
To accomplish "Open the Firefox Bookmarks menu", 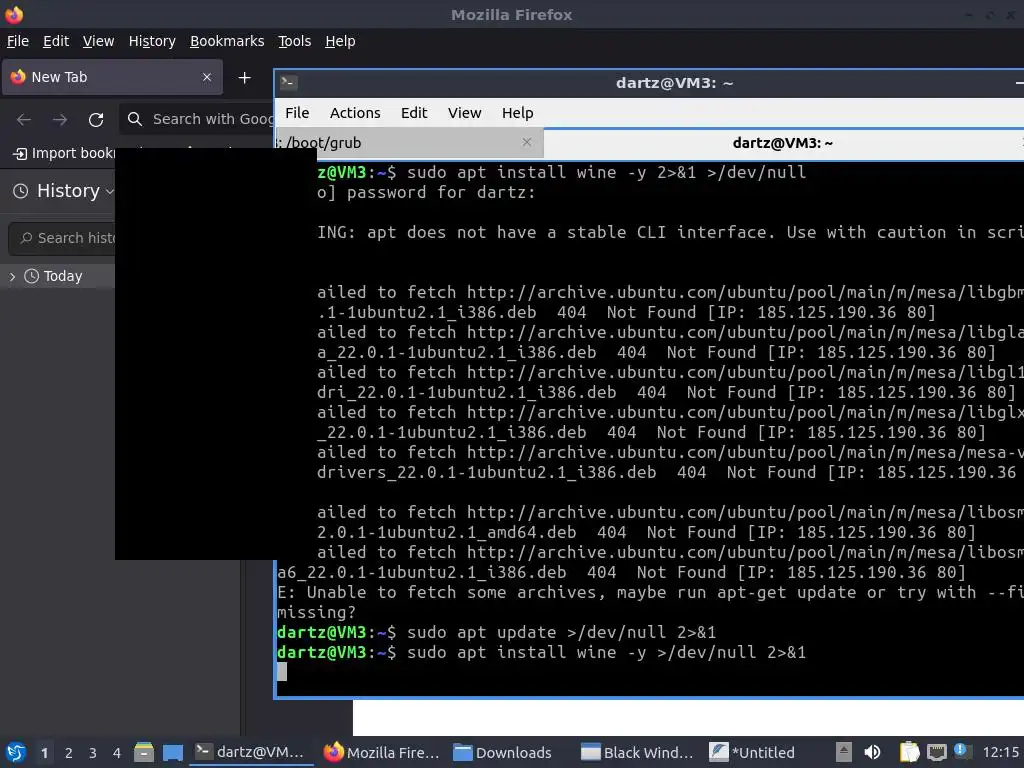I will point(227,41).
